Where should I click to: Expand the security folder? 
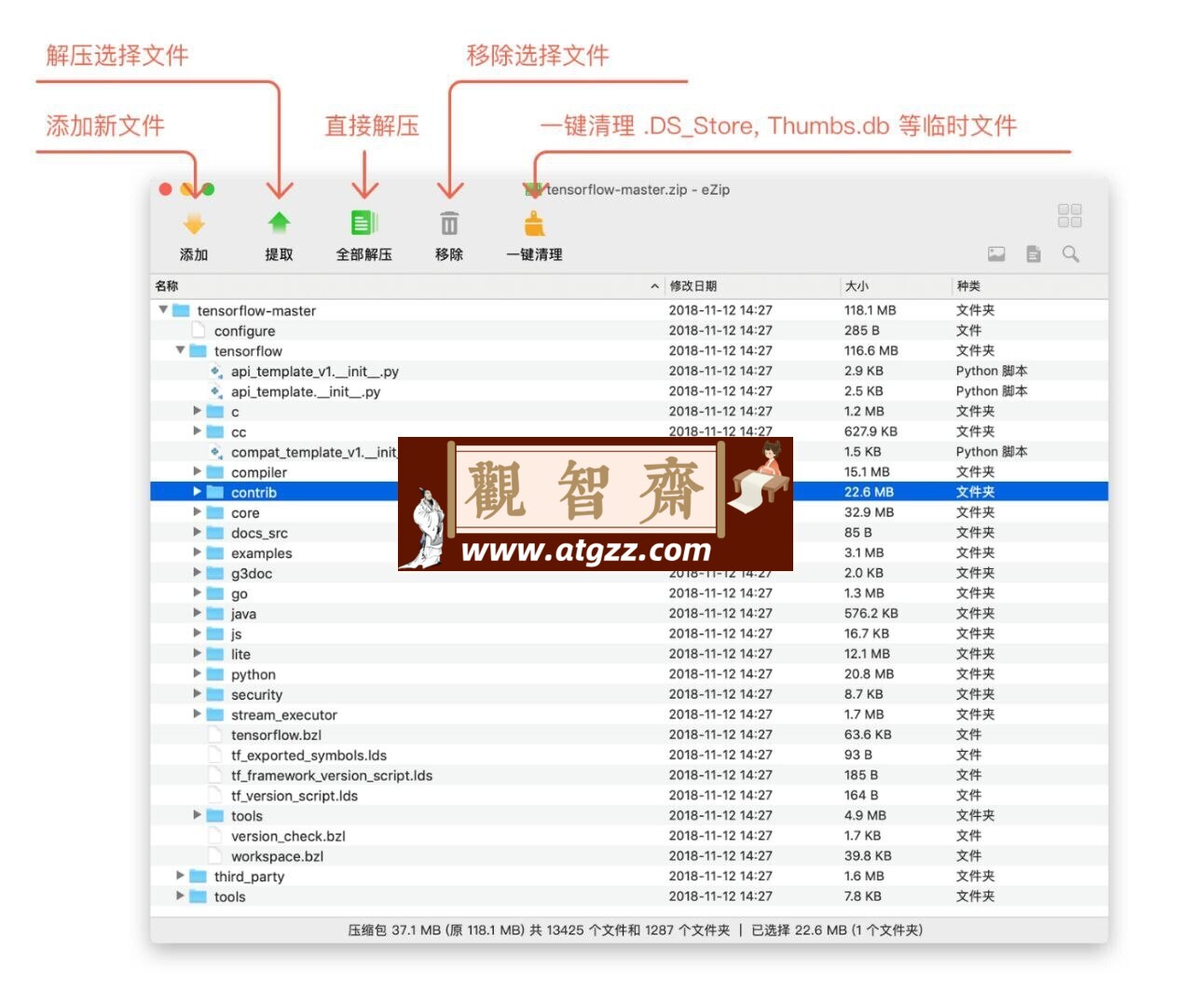[x=197, y=694]
